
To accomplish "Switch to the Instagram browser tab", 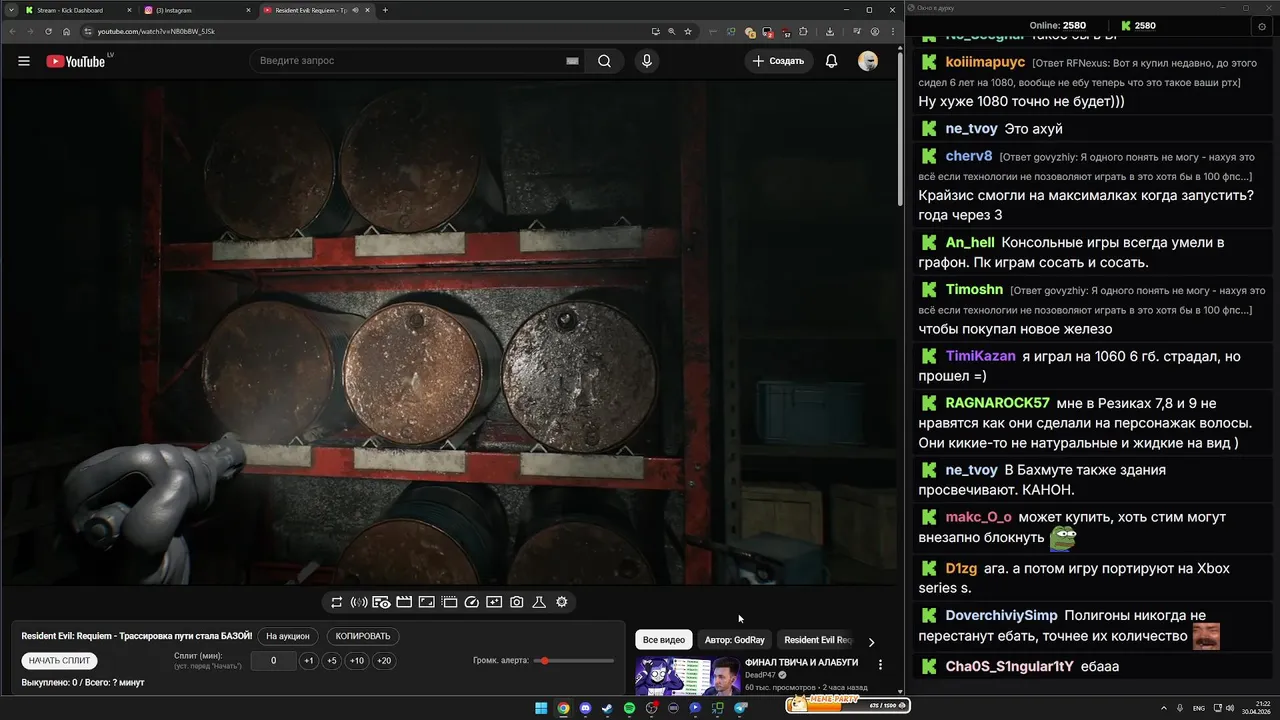I will tap(196, 10).
